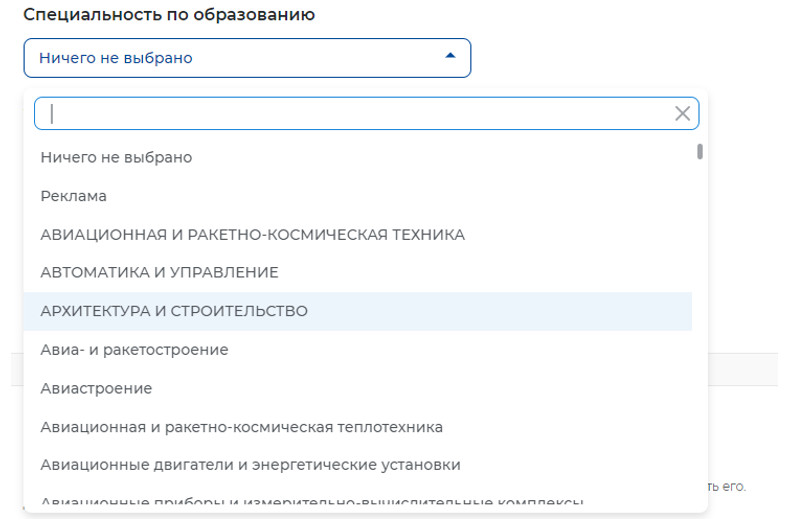Select 'АВИАЦИОННАЯ И РАКЕТНО-КОСМИЧЕСКАЯ ТЕХНИКА' option
The height and width of the screenshot is (526, 786).
(x=252, y=235)
